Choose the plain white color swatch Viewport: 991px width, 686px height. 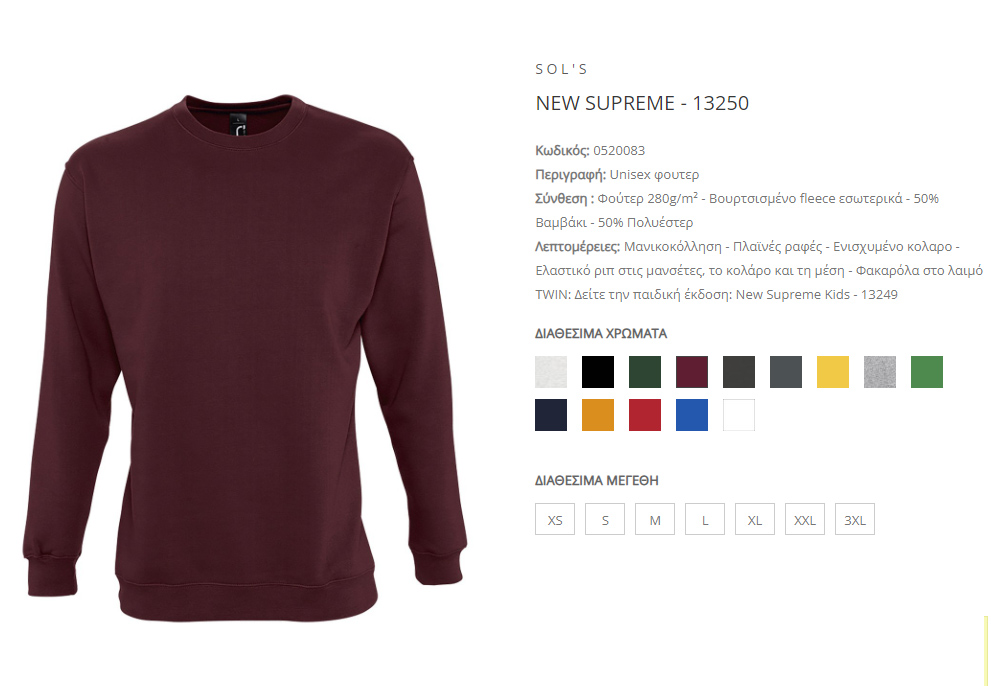pyautogui.click(x=739, y=415)
